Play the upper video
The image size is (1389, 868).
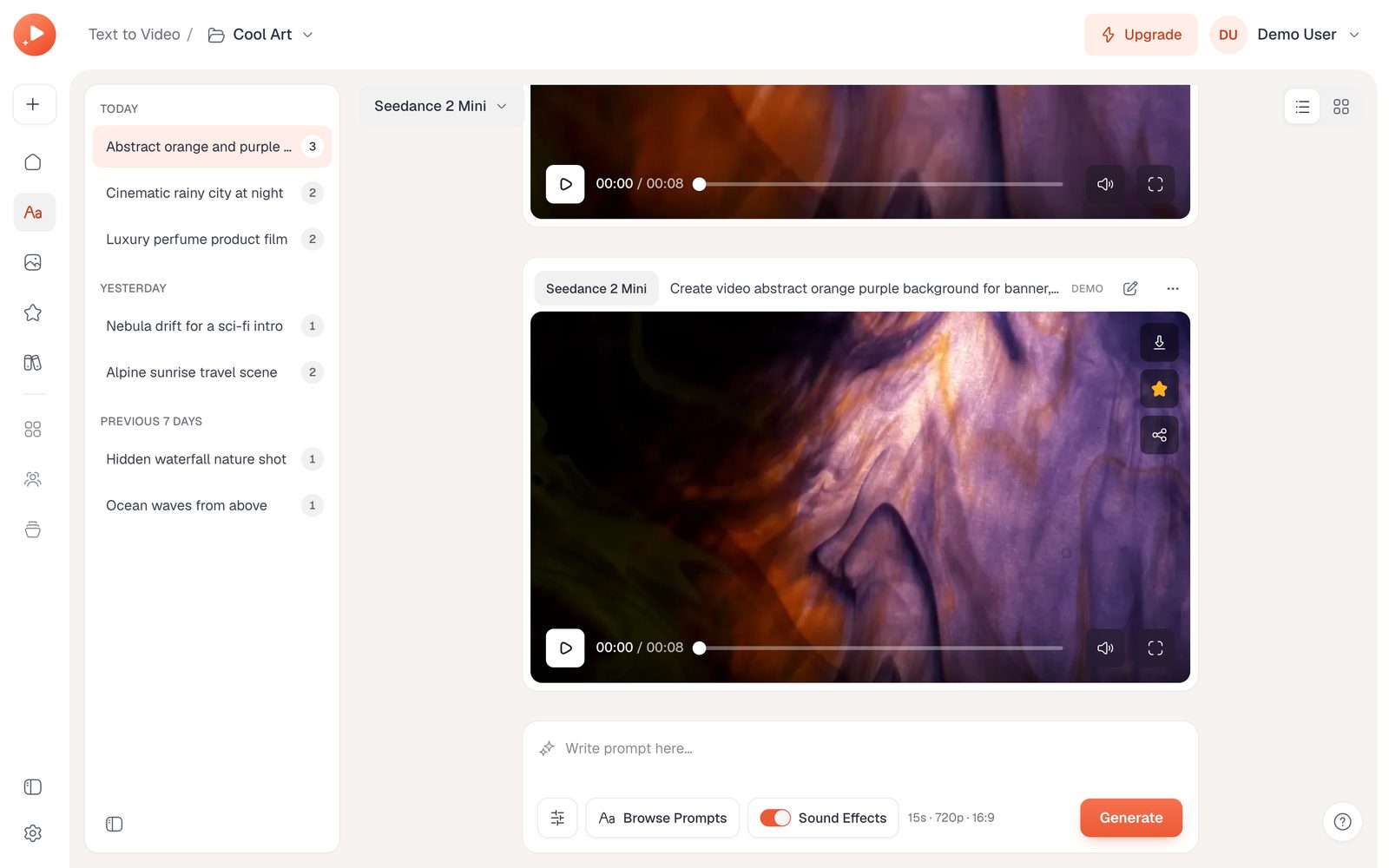click(565, 184)
